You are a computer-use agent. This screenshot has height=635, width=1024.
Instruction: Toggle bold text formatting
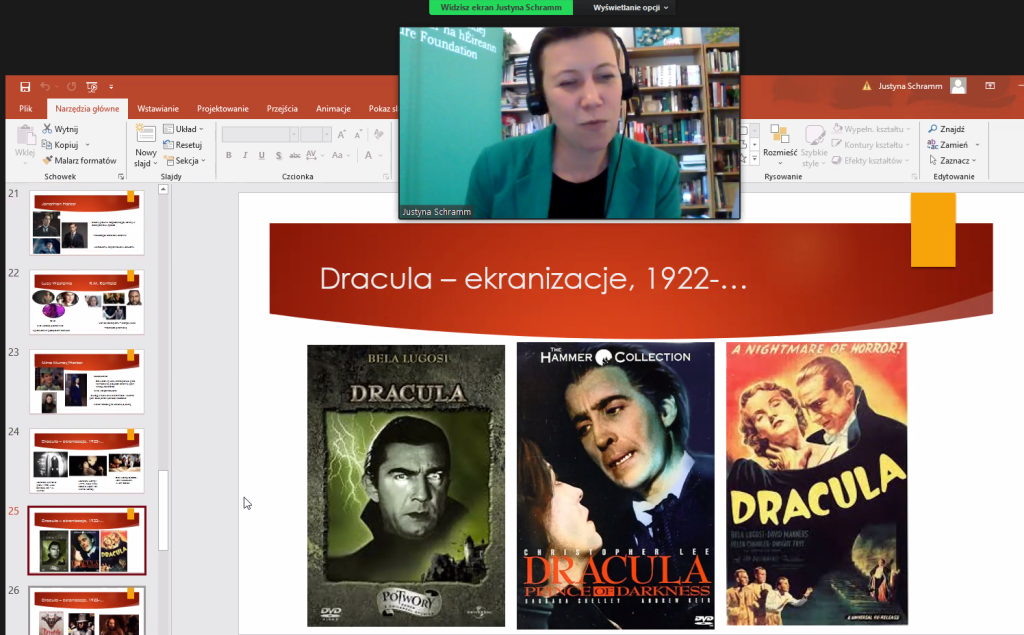point(229,155)
